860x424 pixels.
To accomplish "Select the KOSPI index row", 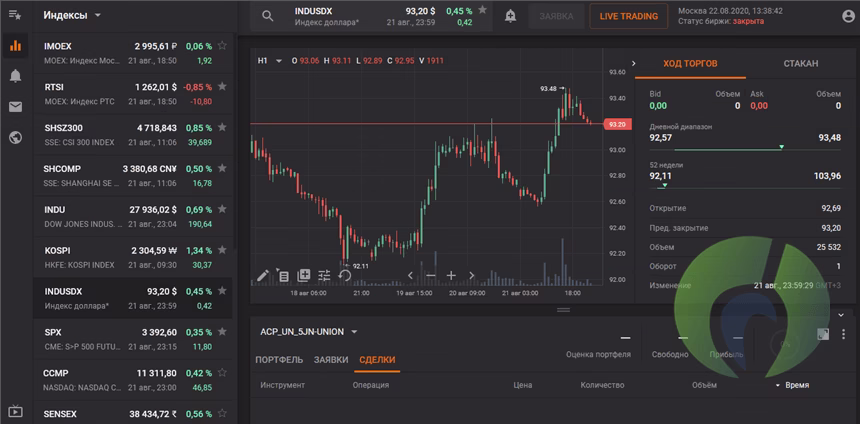I will [133, 257].
